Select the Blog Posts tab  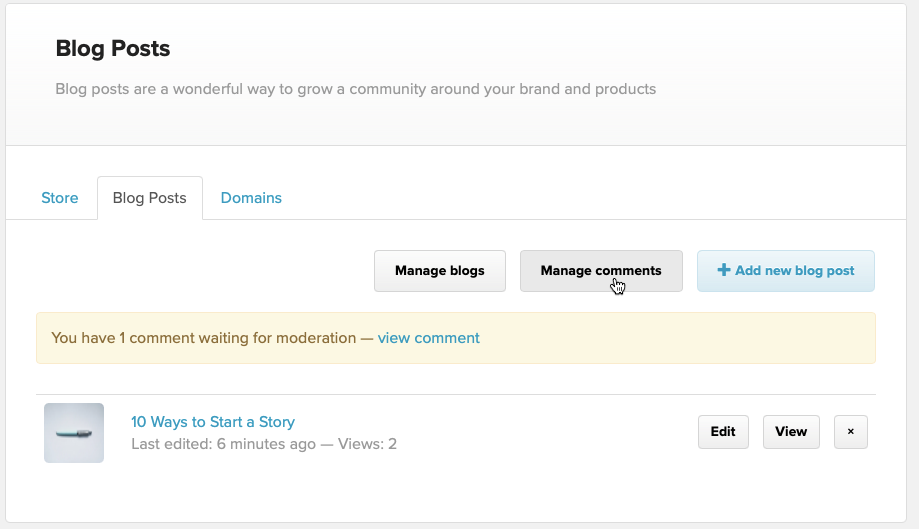click(150, 198)
